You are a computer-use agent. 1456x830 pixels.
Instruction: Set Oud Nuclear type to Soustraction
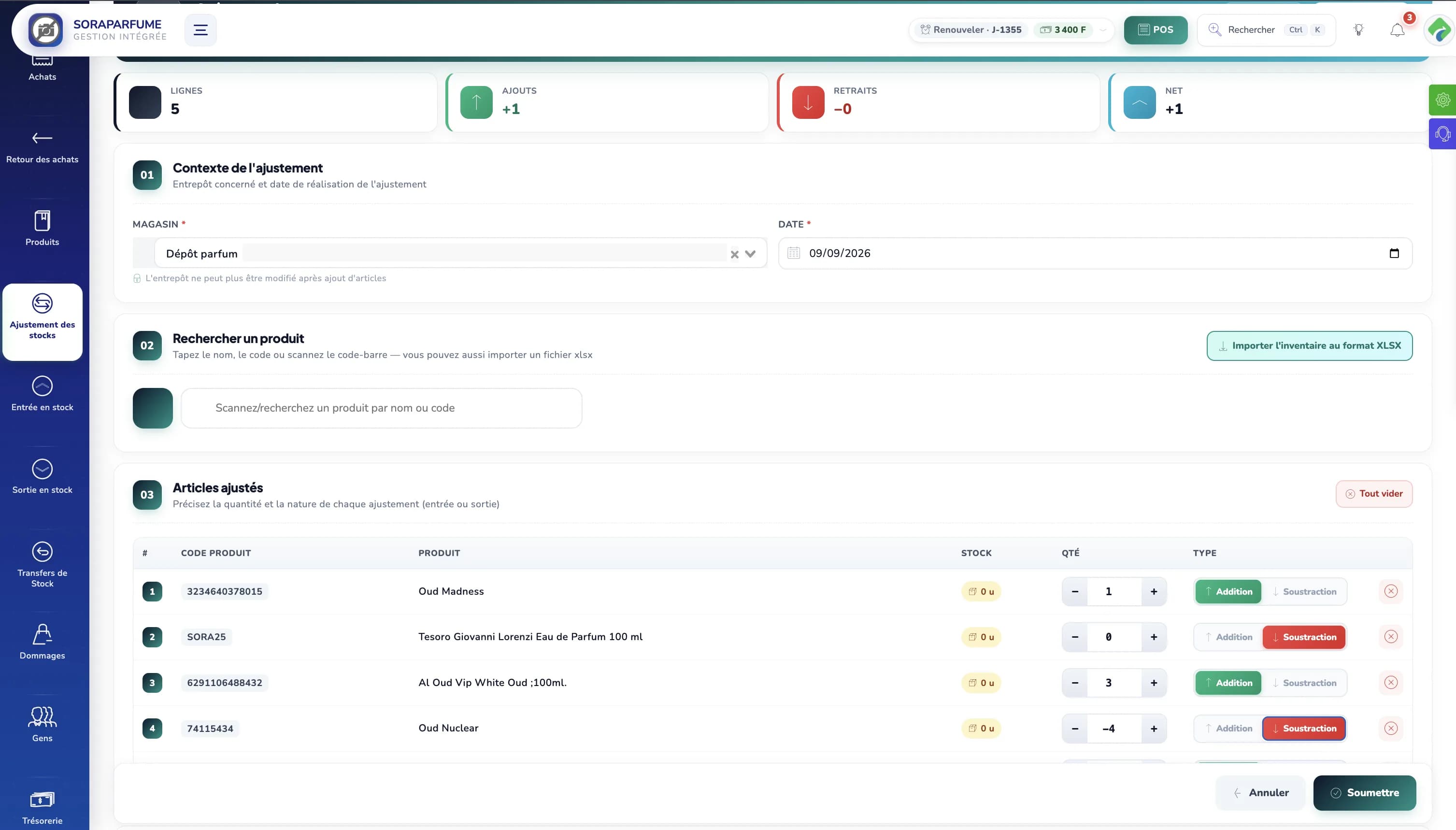click(1304, 729)
